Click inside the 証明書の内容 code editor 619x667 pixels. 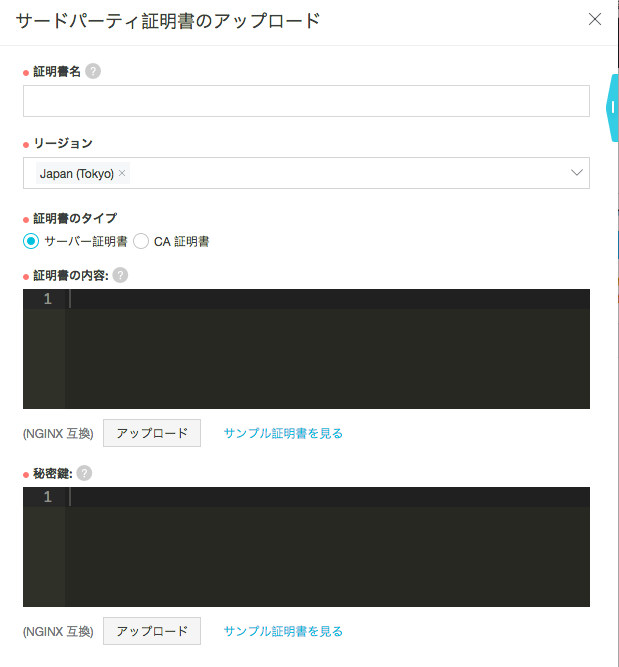pos(306,349)
